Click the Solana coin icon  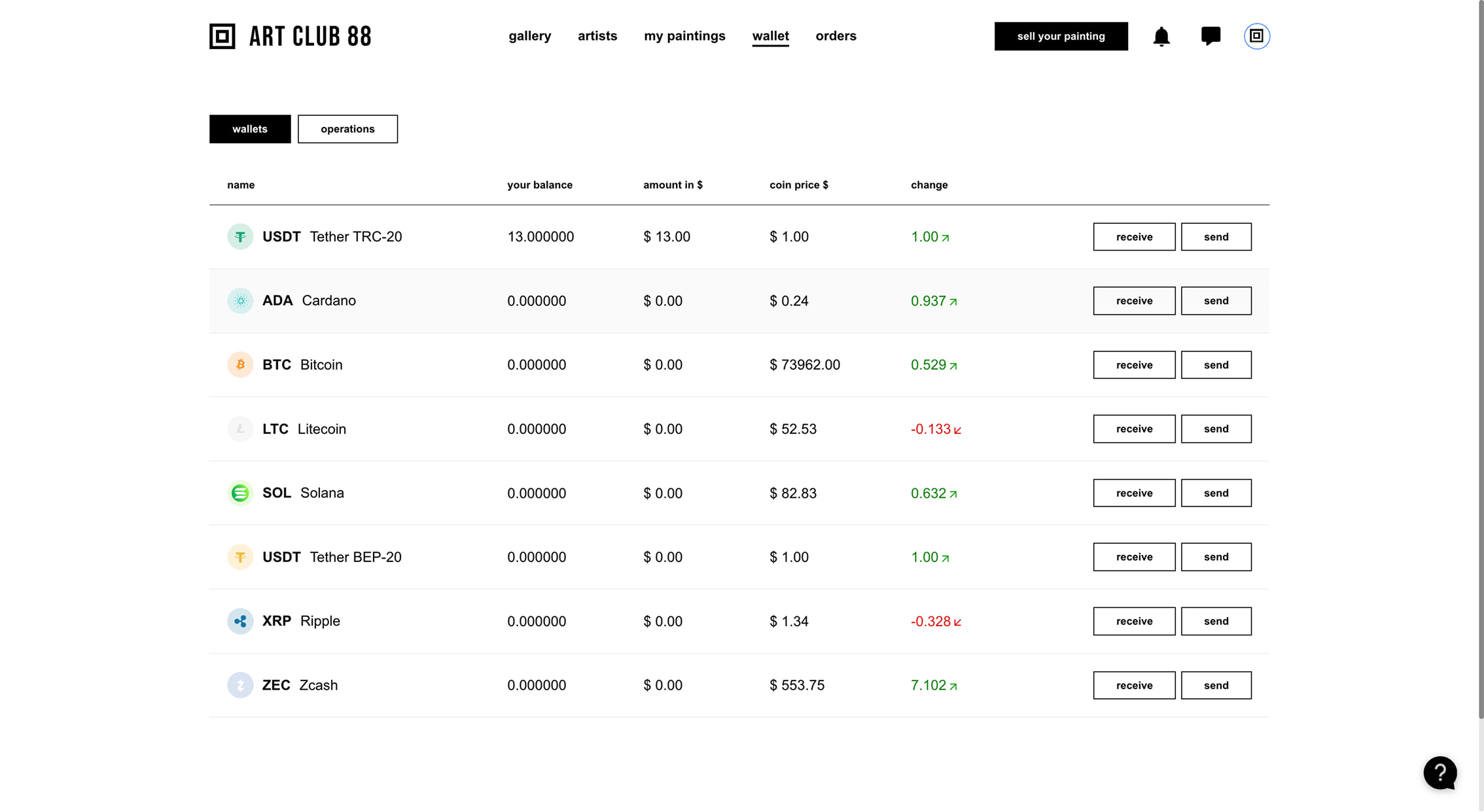point(240,493)
